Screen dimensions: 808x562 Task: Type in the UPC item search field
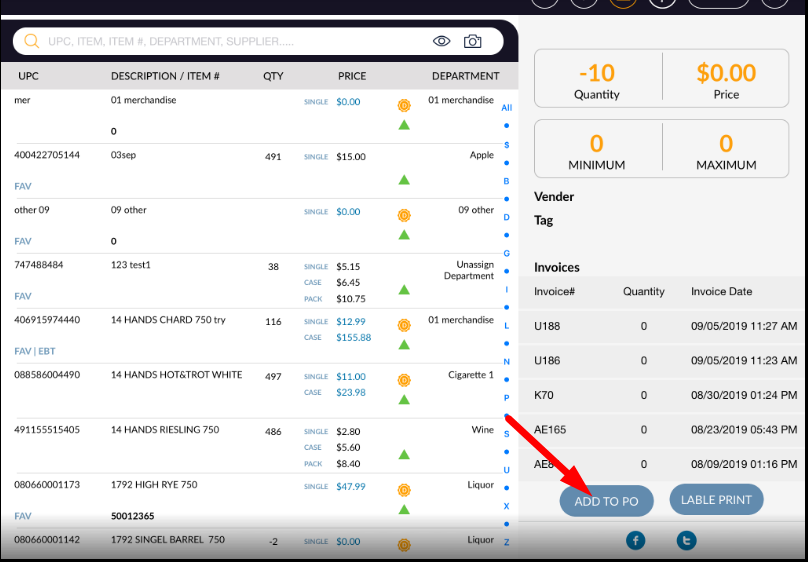click(230, 41)
